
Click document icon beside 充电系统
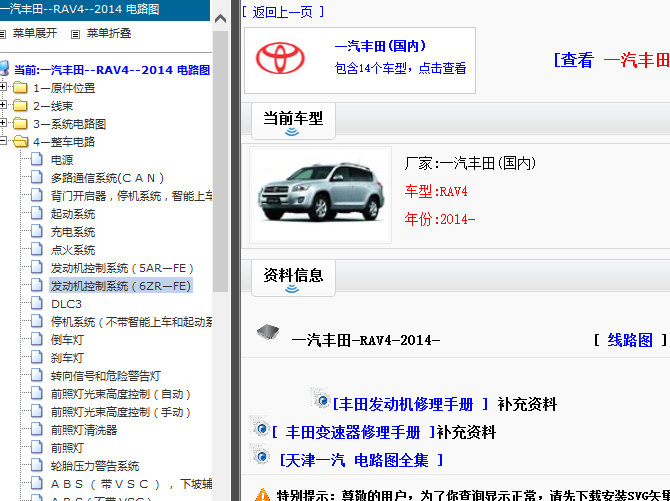click(x=37, y=231)
